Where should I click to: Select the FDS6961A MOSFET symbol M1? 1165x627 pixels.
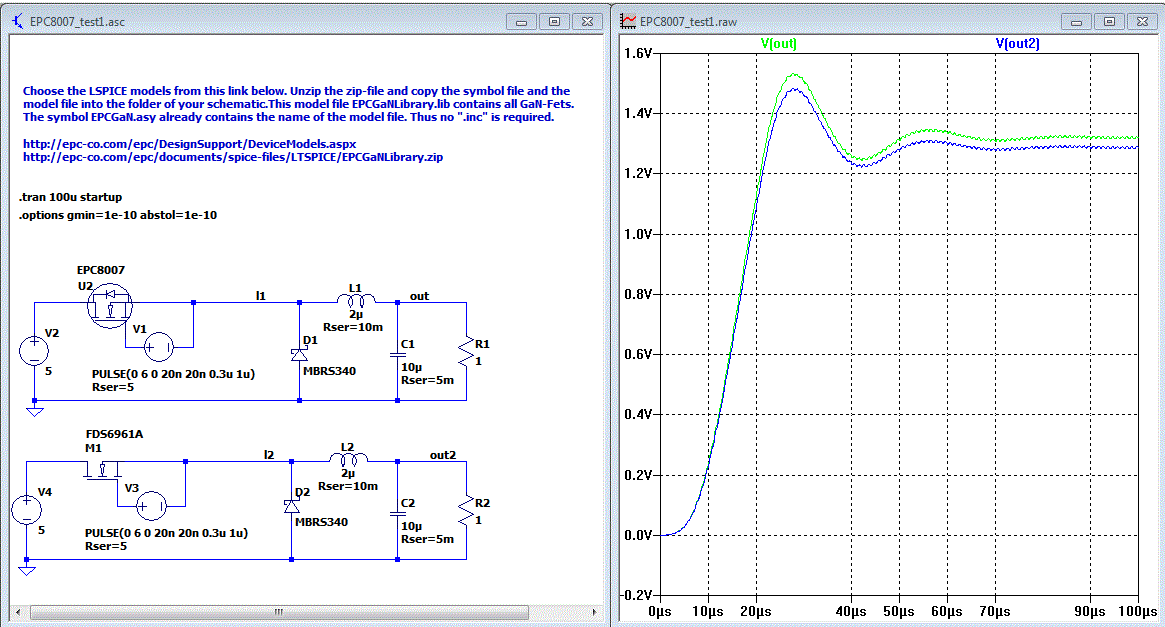[102, 471]
